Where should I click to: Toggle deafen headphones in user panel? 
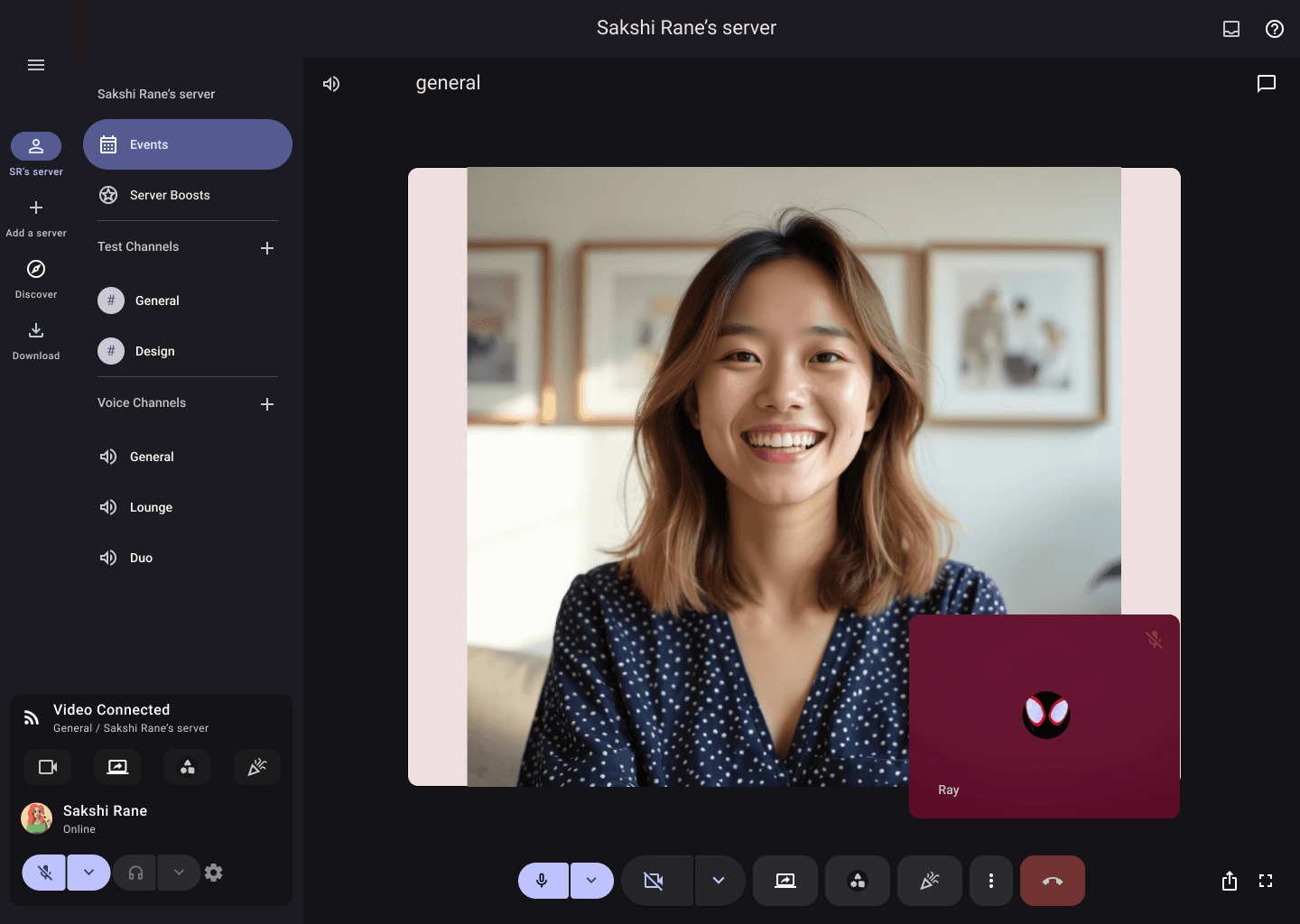135,873
